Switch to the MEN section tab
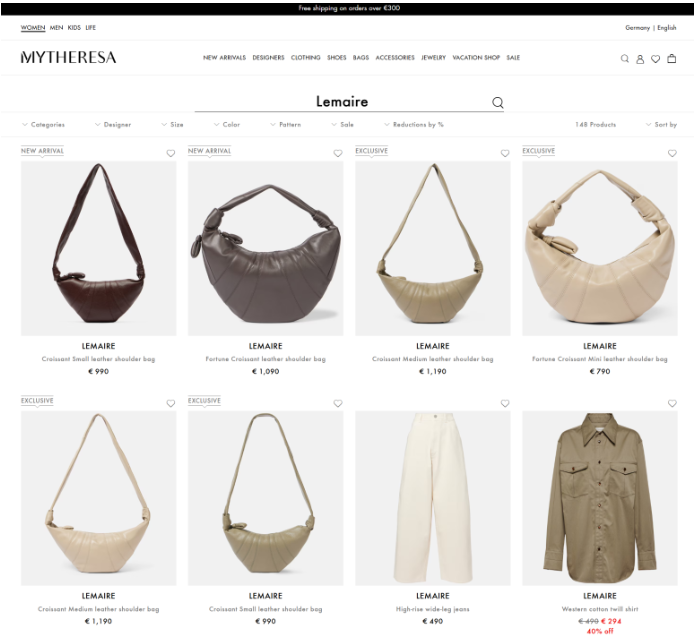Screen dimensions: 697x642 56,28
